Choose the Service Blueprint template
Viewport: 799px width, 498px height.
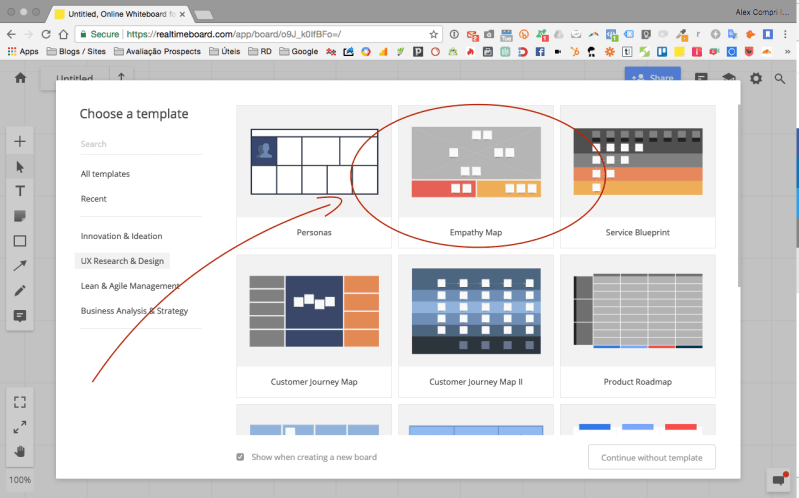(638, 177)
